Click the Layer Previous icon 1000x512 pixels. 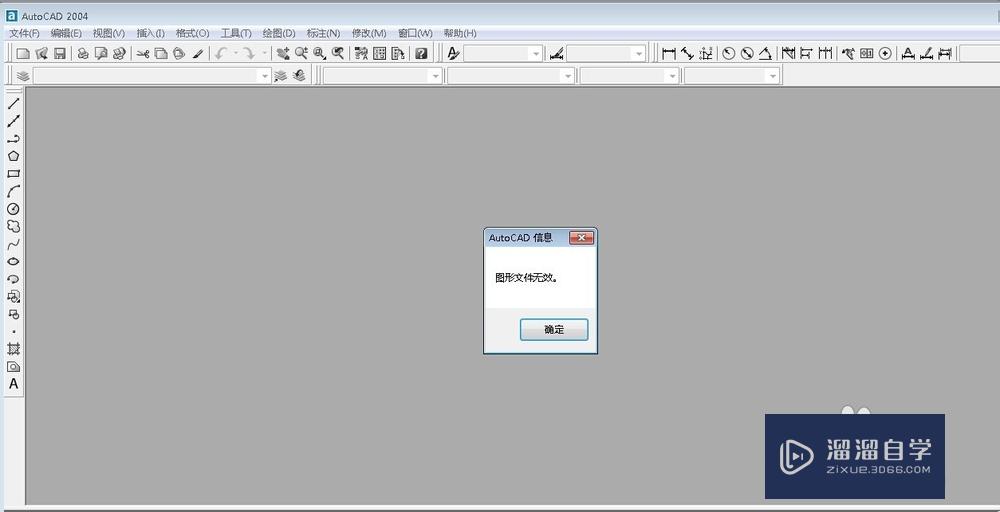(298, 76)
